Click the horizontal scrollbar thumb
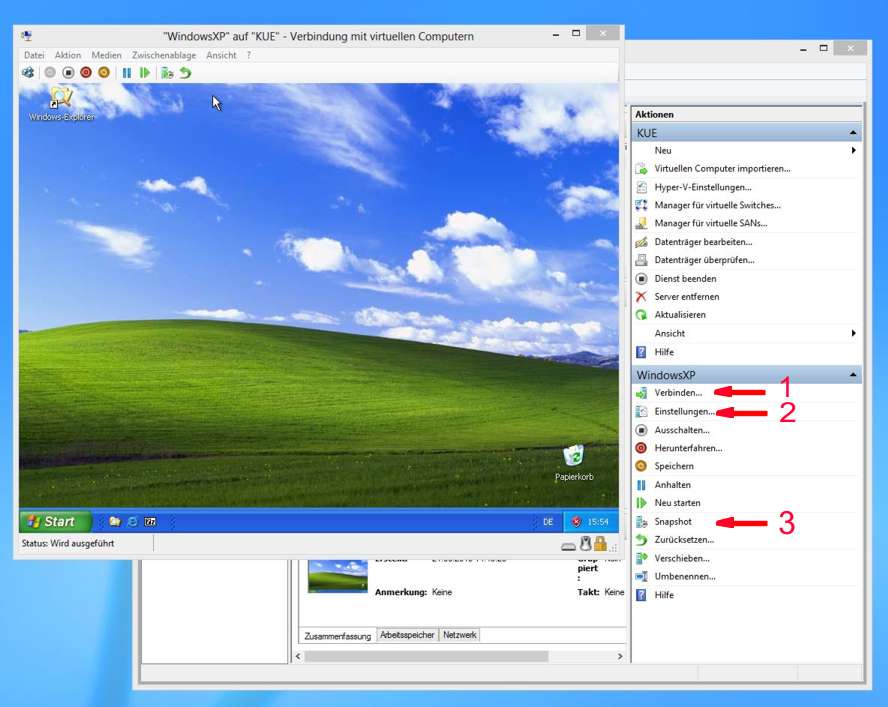Screen dimensions: 888x707 (426, 656)
